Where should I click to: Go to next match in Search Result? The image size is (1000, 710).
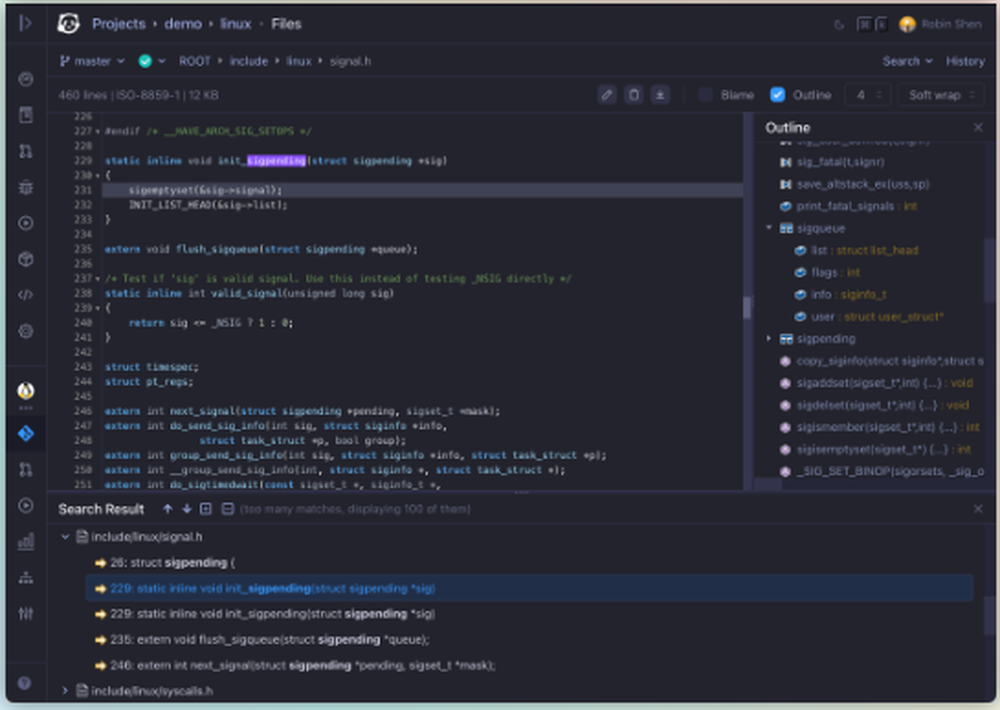pos(187,508)
